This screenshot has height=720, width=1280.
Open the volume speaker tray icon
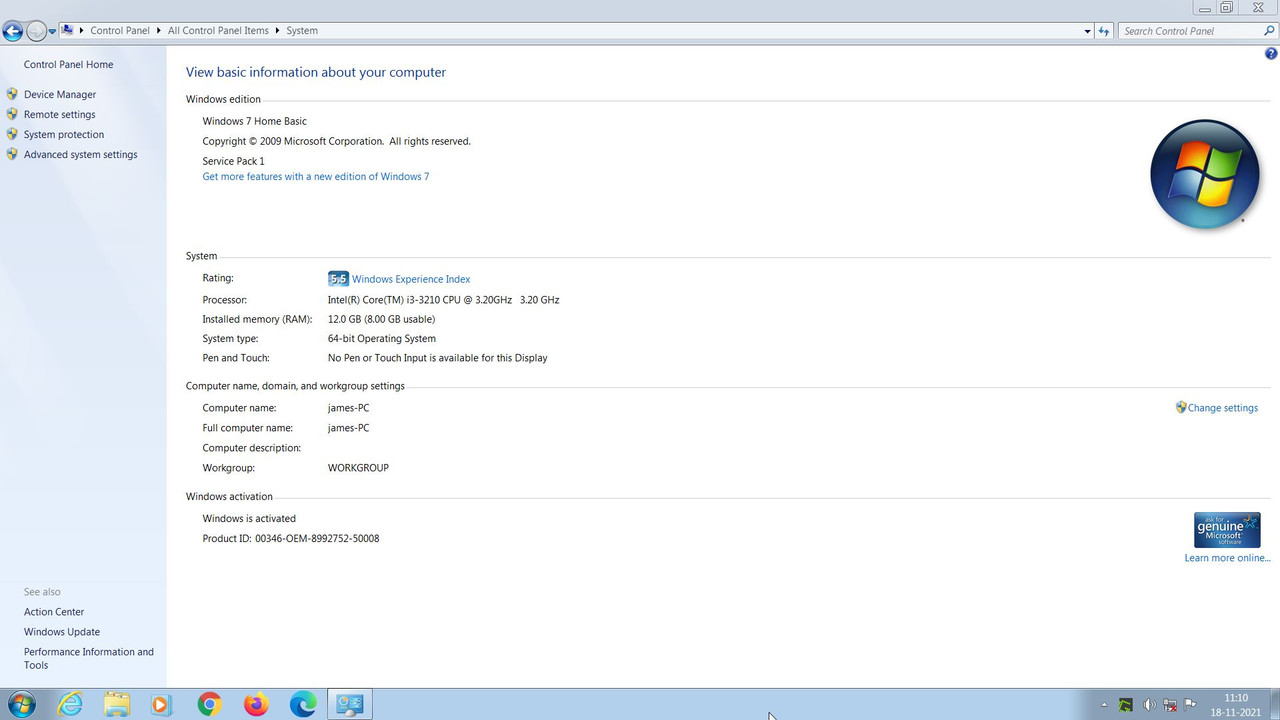point(1149,705)
